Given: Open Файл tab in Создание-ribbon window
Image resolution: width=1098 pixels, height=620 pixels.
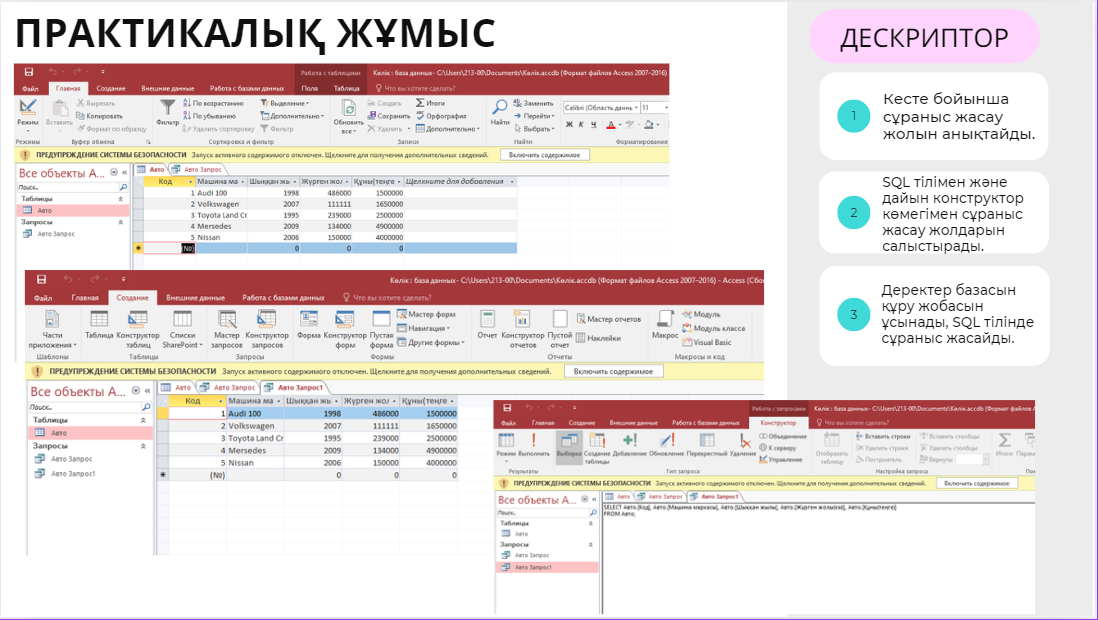Looking at the screenshot, I should tap(43, 298).
